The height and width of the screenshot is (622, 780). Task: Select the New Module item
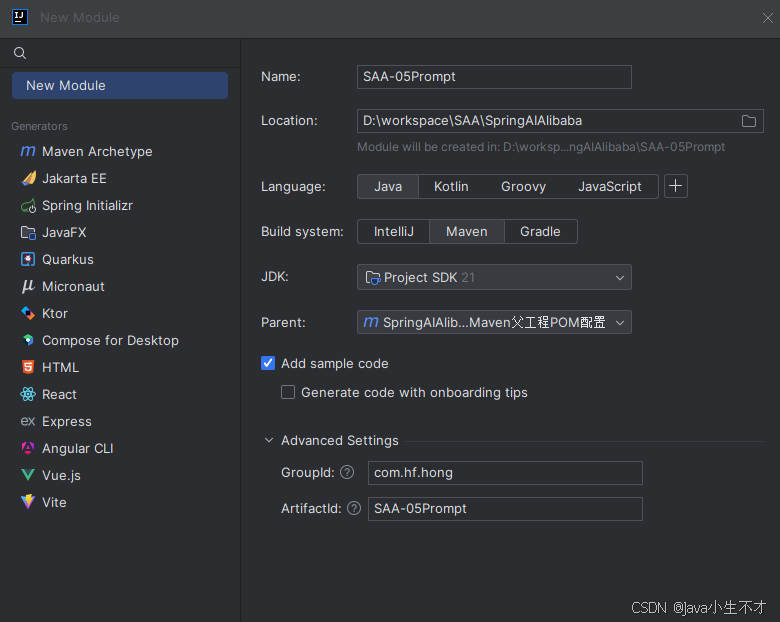tap(120, 86)
